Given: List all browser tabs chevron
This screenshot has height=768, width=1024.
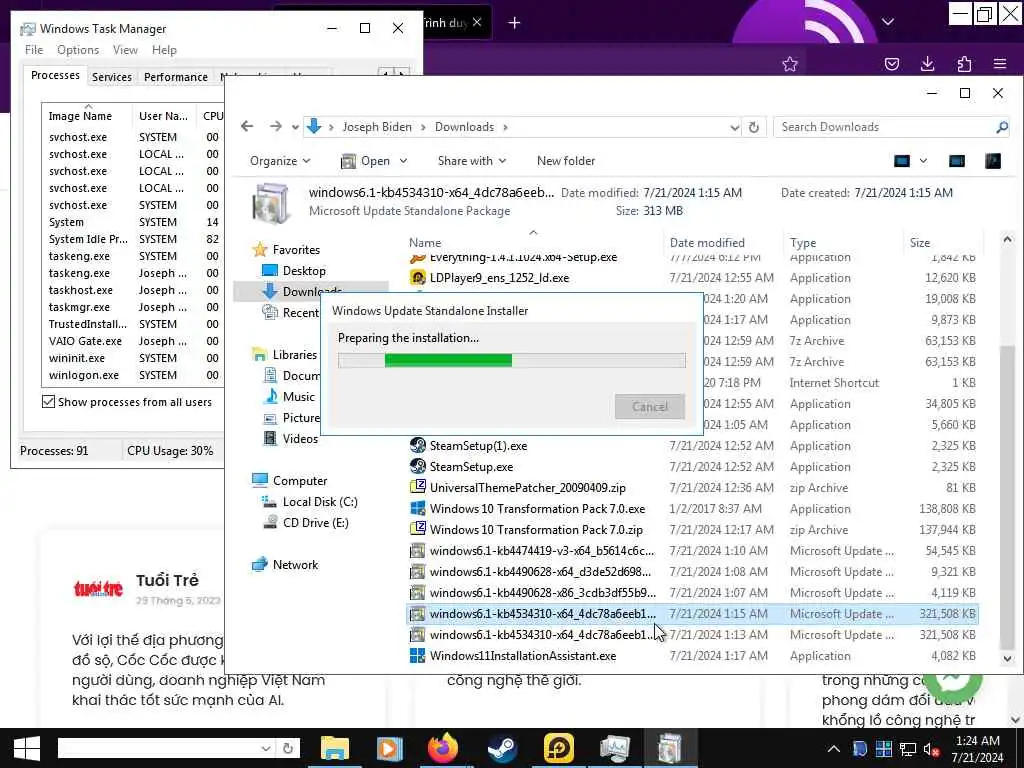Looking at the screenshot, I should (888, 22).
